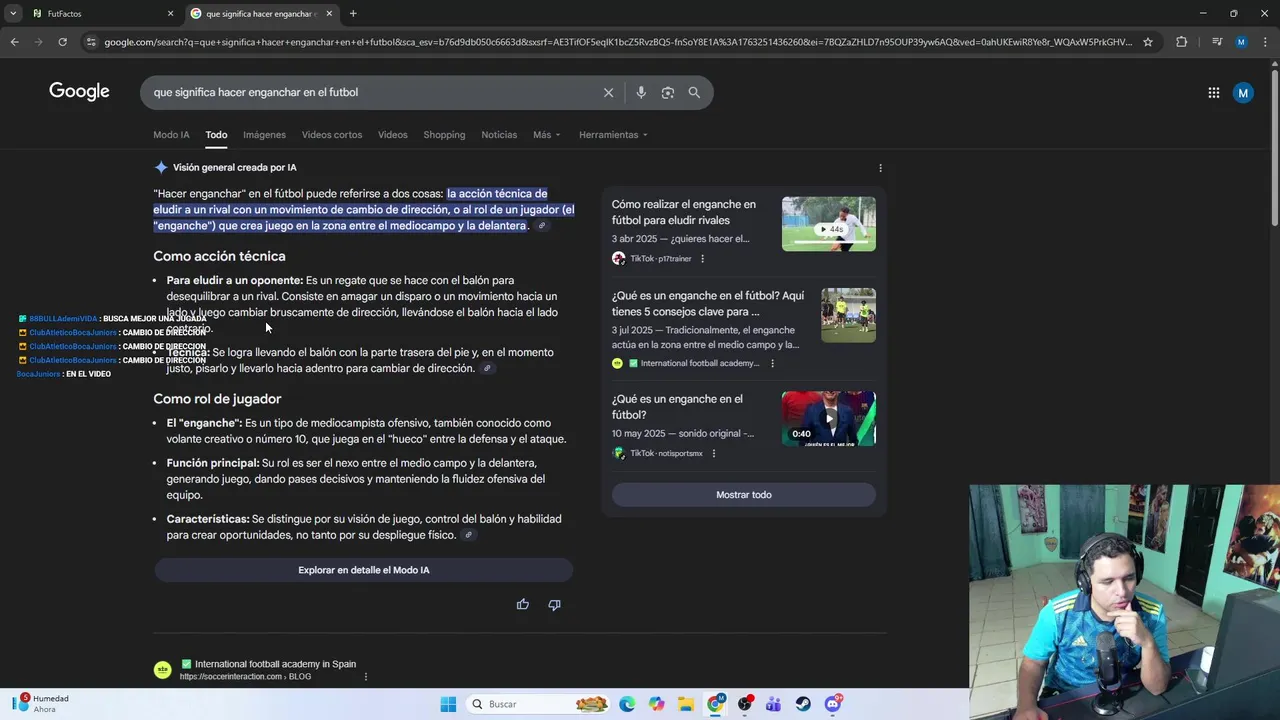1280x720 pixels.
Task: Start voice search with the microphone icon
Action: 641,92
